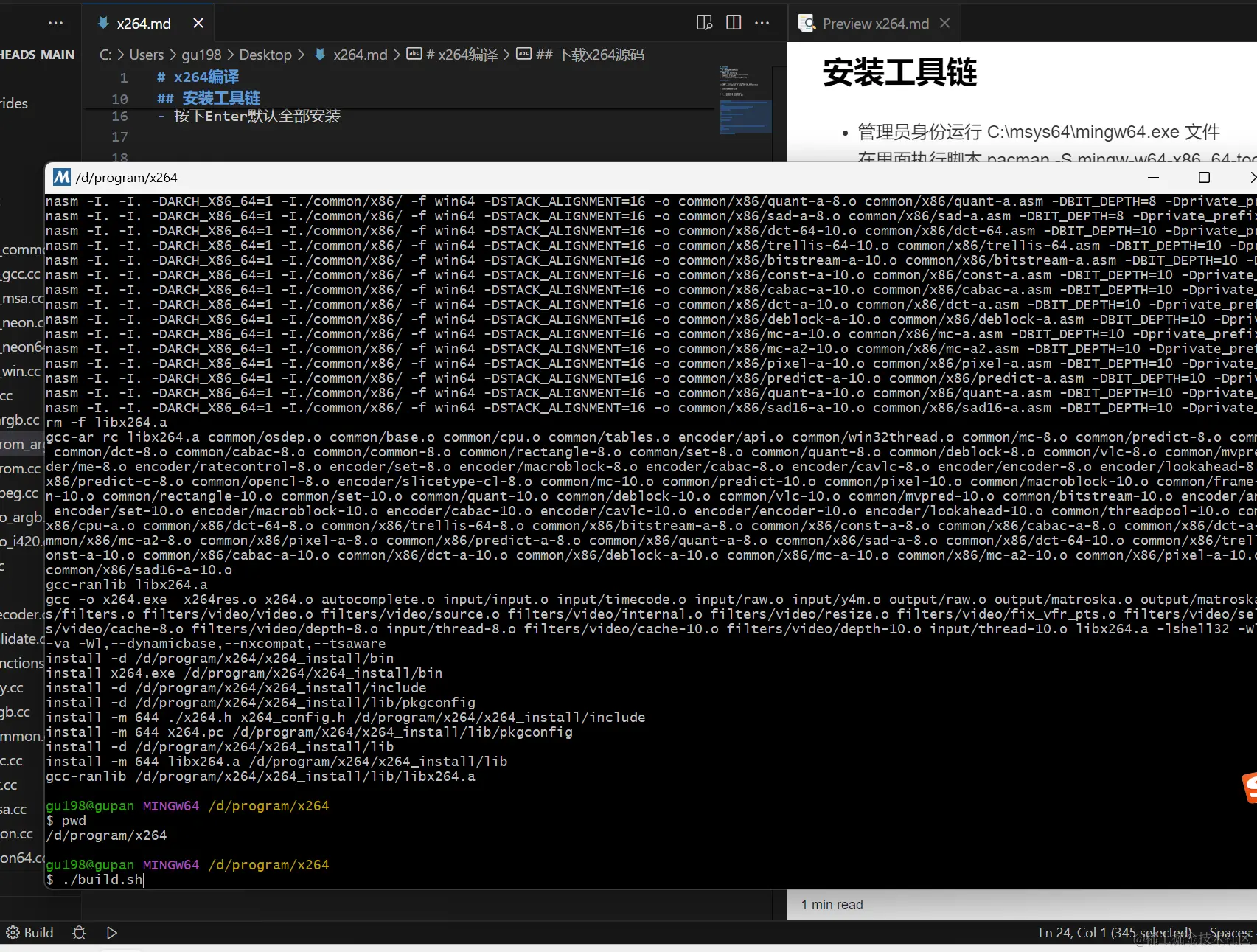Maximize the /d/program/x264 terminal window
The image size is (1257, 952).
(1204, 177)
